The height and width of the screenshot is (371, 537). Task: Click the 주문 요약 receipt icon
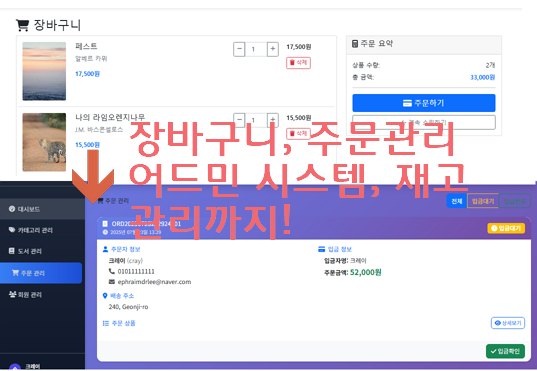point(355,44)
